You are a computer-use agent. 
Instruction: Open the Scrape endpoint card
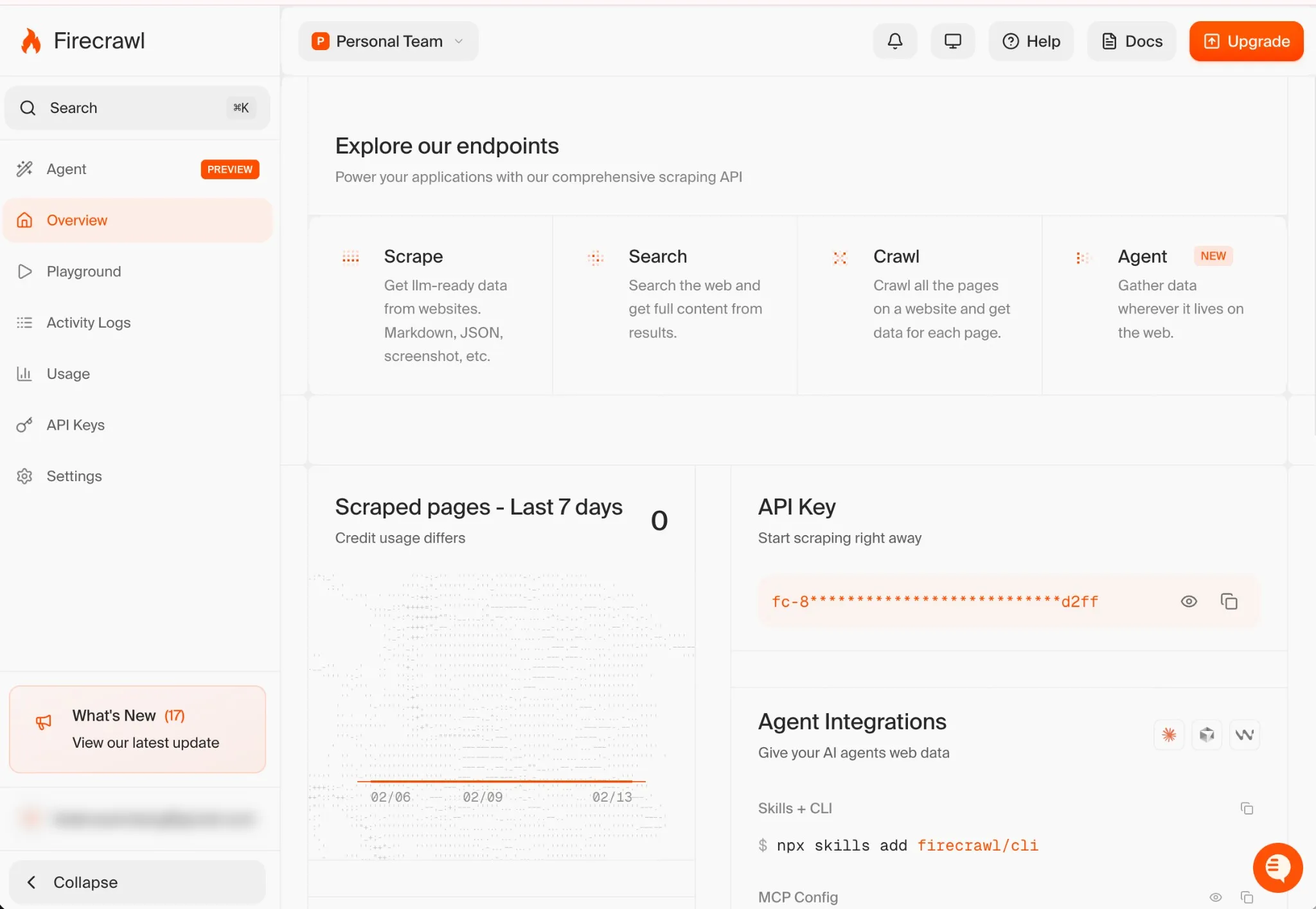(431, 305)
